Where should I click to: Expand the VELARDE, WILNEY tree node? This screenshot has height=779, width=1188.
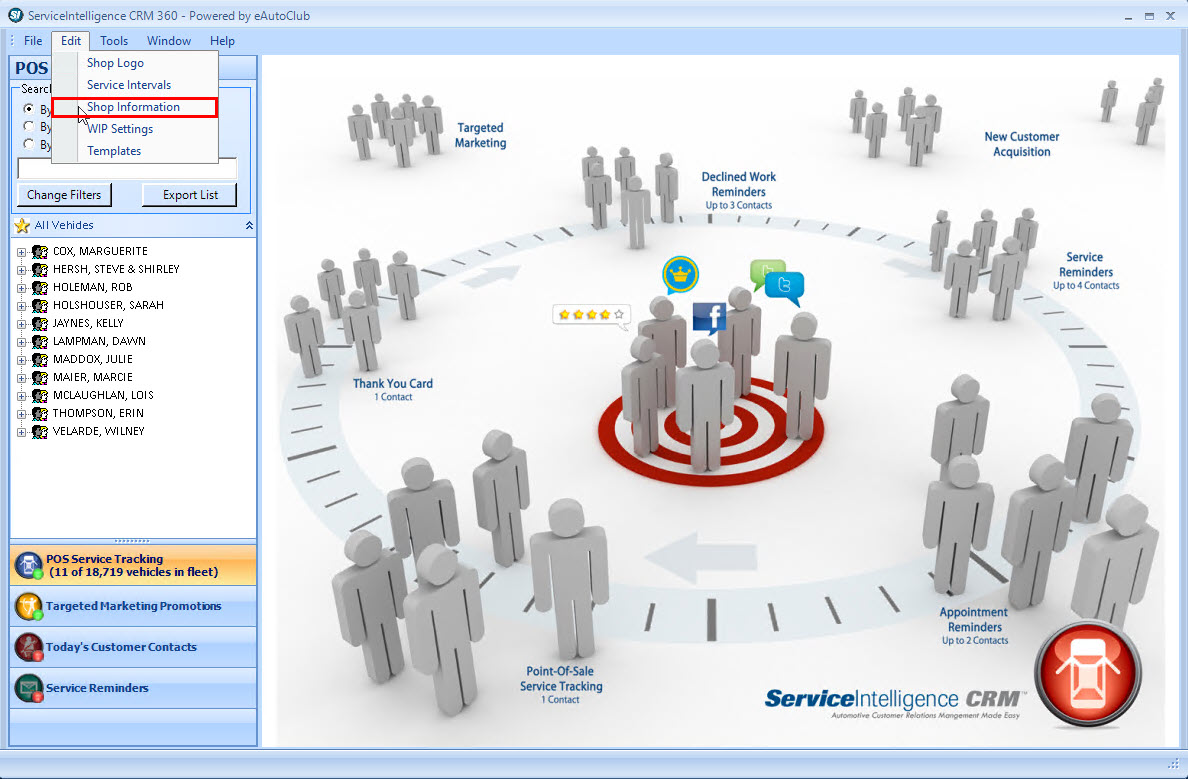click(x=21, y=432)
